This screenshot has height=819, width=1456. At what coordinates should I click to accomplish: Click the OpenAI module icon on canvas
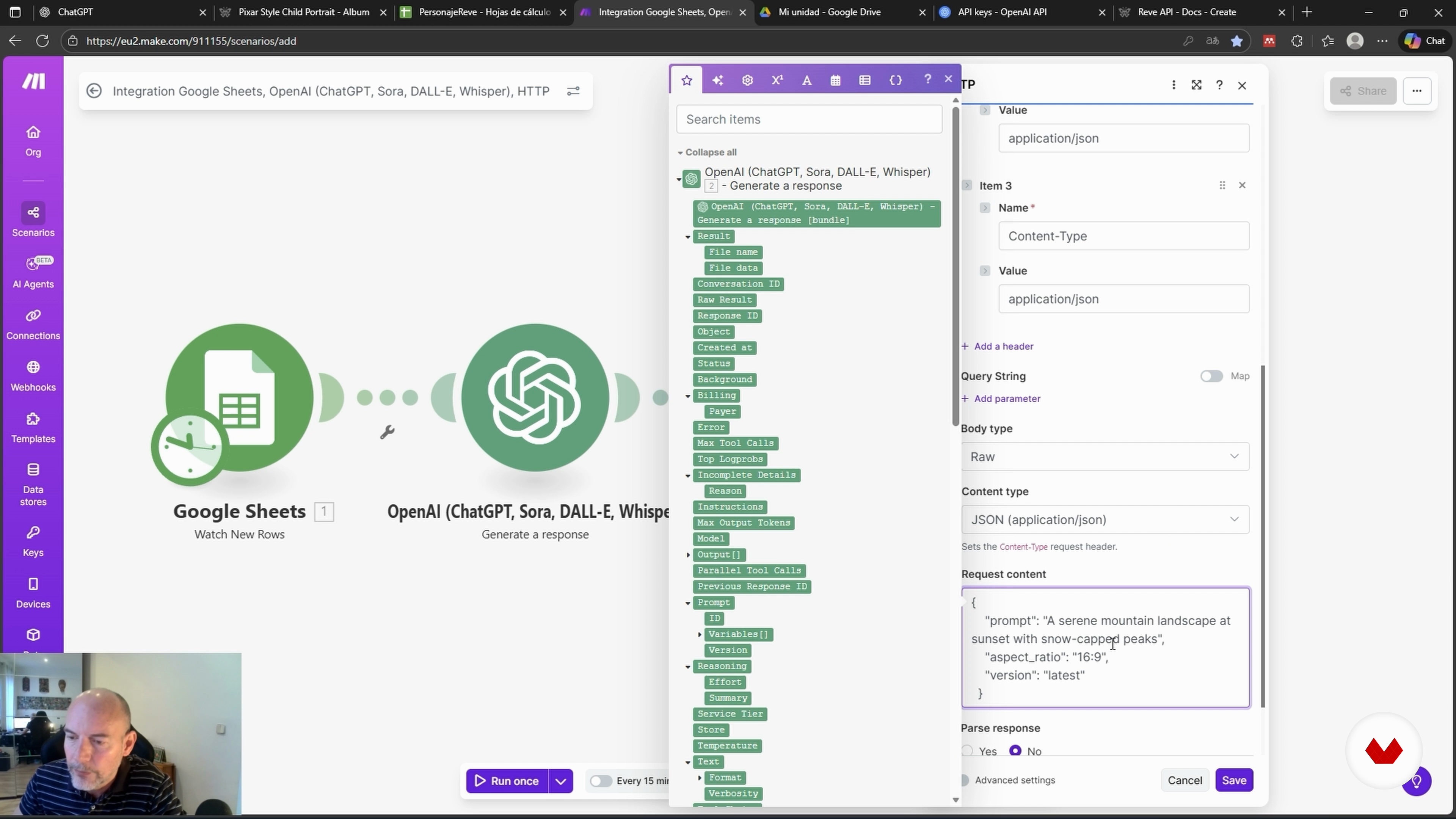535,397
